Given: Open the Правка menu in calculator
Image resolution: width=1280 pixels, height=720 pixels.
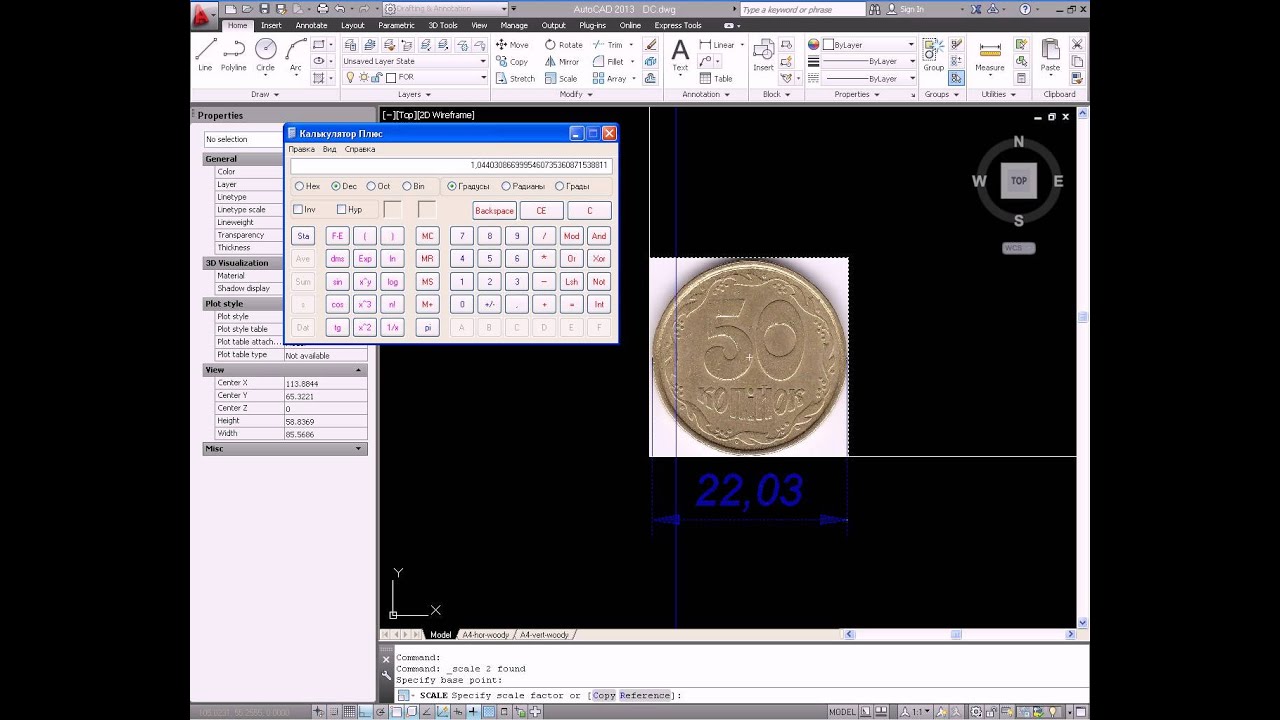Looking at the screenshot, I should click(x=301, y=149).
